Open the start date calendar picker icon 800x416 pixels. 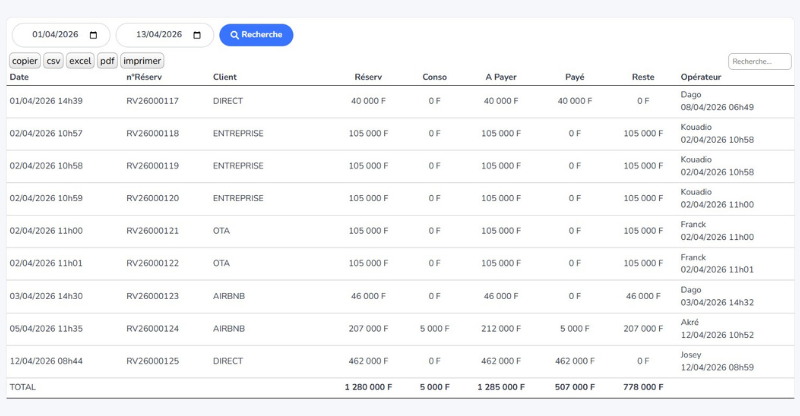pos(94,35)
